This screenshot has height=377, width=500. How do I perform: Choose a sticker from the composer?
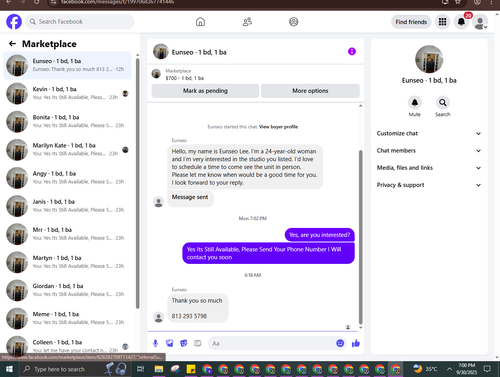(x=184, y=343)
